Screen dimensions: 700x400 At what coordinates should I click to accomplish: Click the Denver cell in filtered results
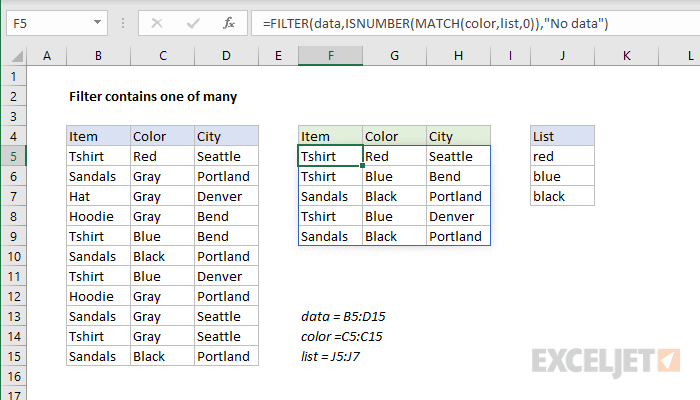458,216
